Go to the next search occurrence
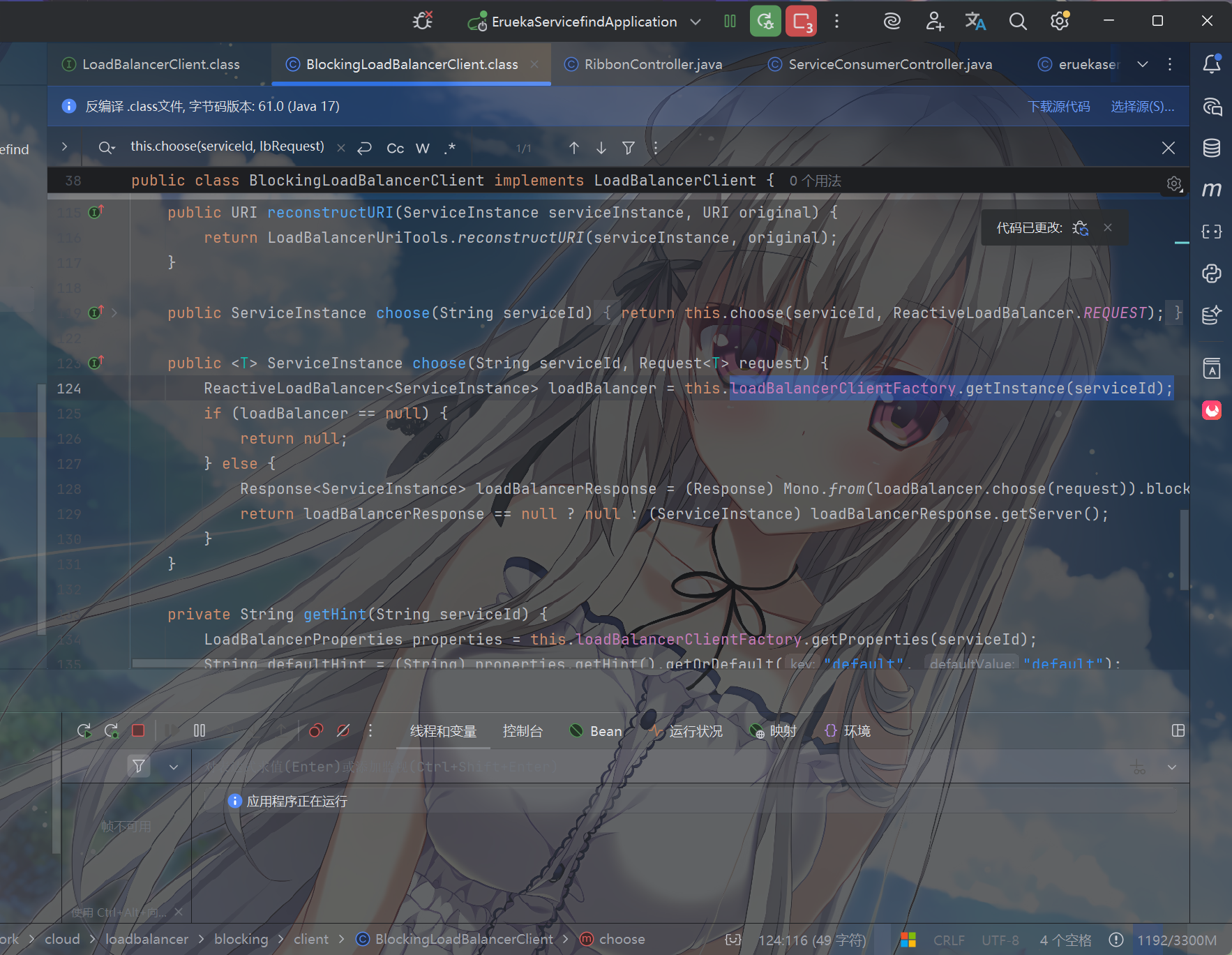 (x=601, y=148)
